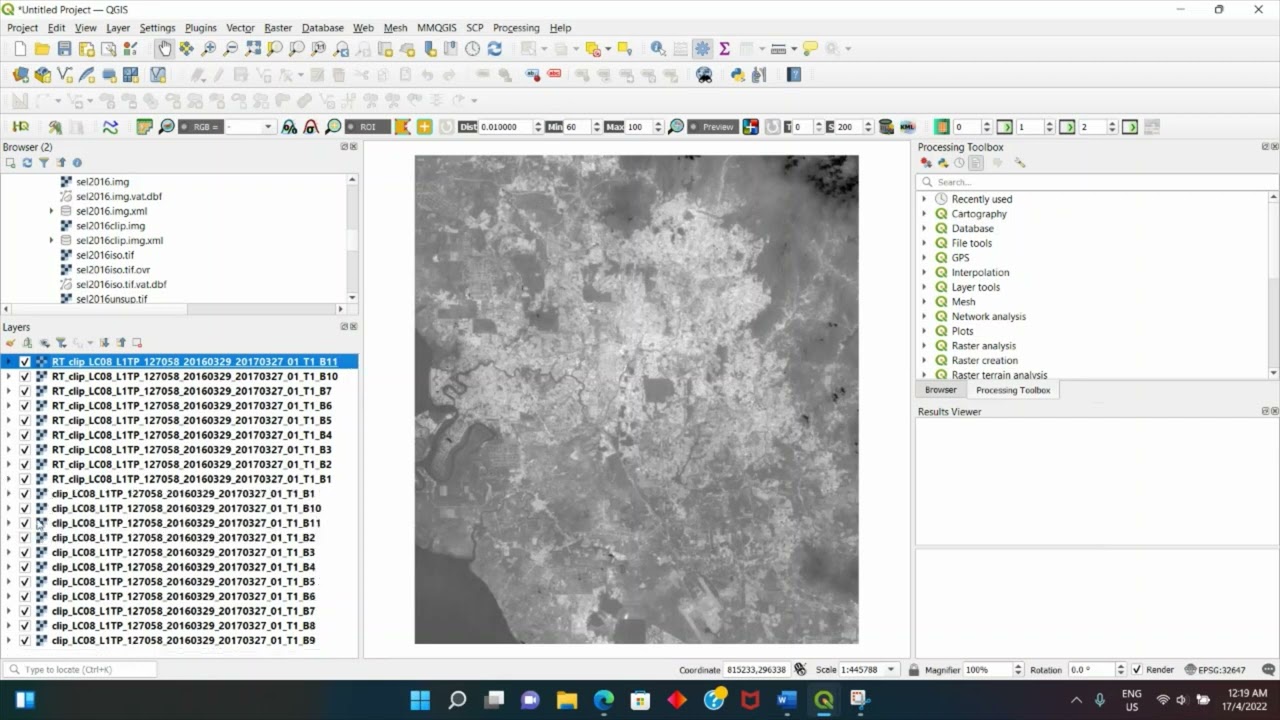Click the SCP KML export icon

(x=907, y=127)
